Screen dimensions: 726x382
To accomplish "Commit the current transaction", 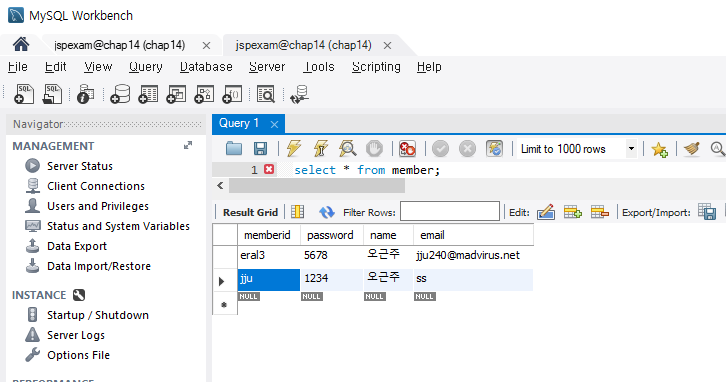I will coord(440,149).
